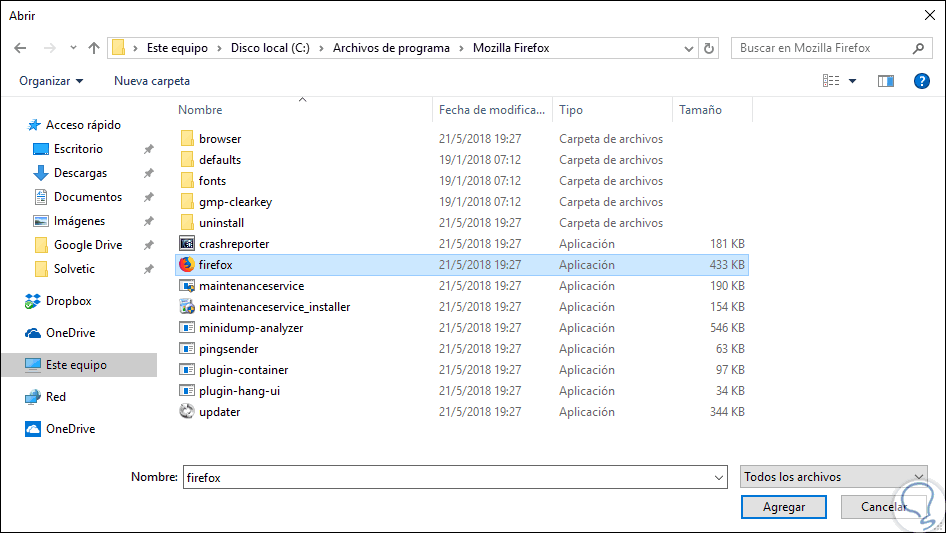Click the Help question mark icon
Viewport: 946px width, 533px height.
point(922,81)
